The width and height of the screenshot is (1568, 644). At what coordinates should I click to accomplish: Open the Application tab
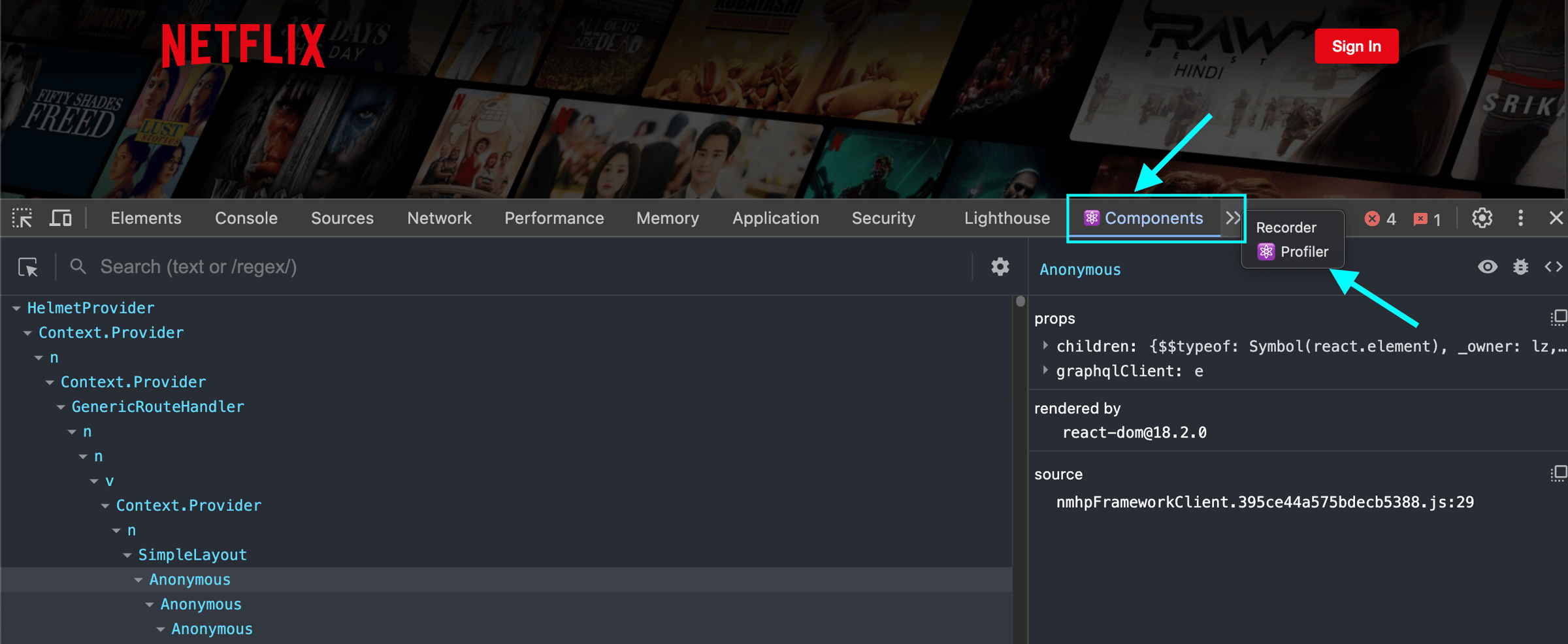(x=776, y=218)
